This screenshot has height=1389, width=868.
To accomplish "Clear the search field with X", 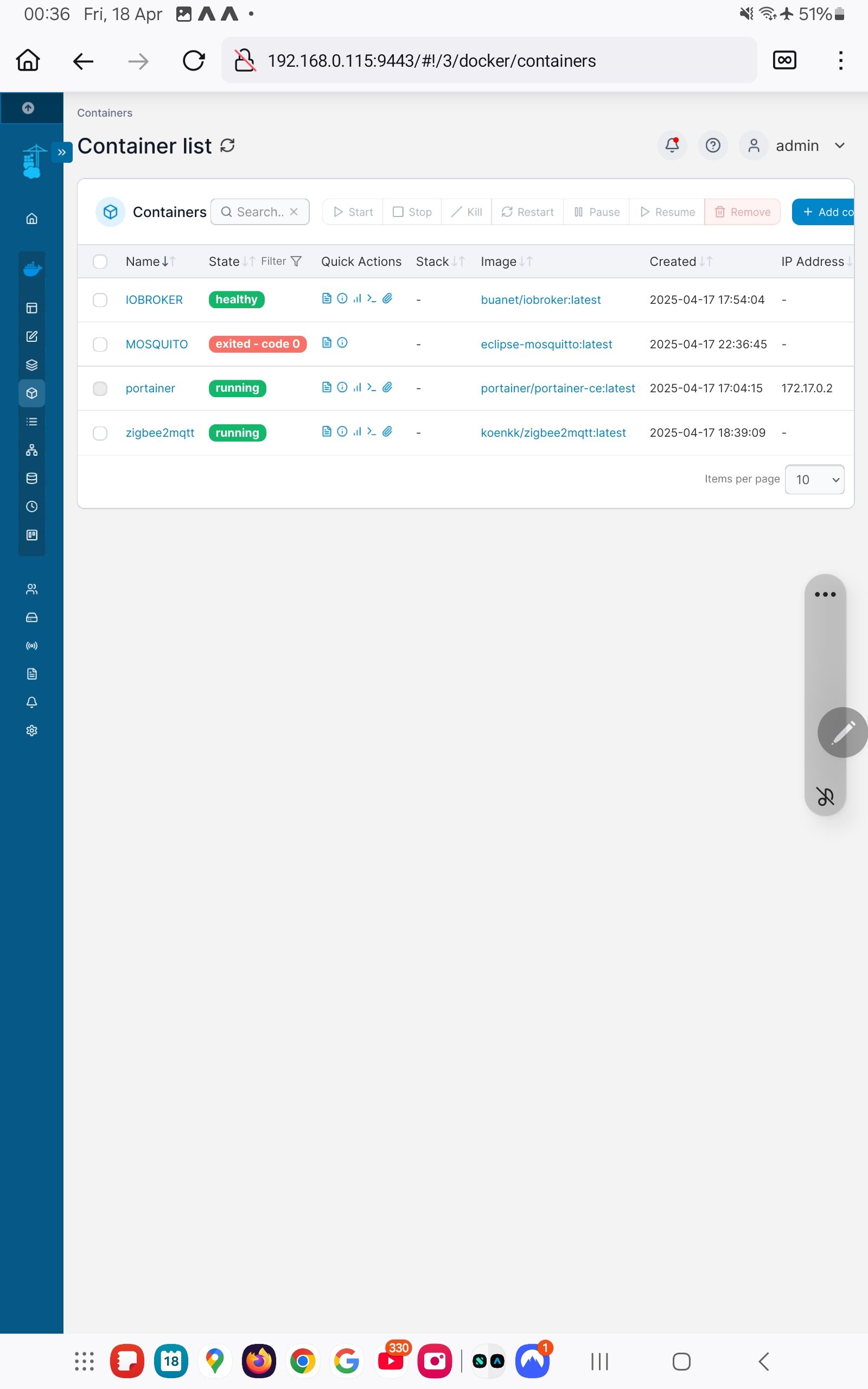I will [x=294, y=212].
